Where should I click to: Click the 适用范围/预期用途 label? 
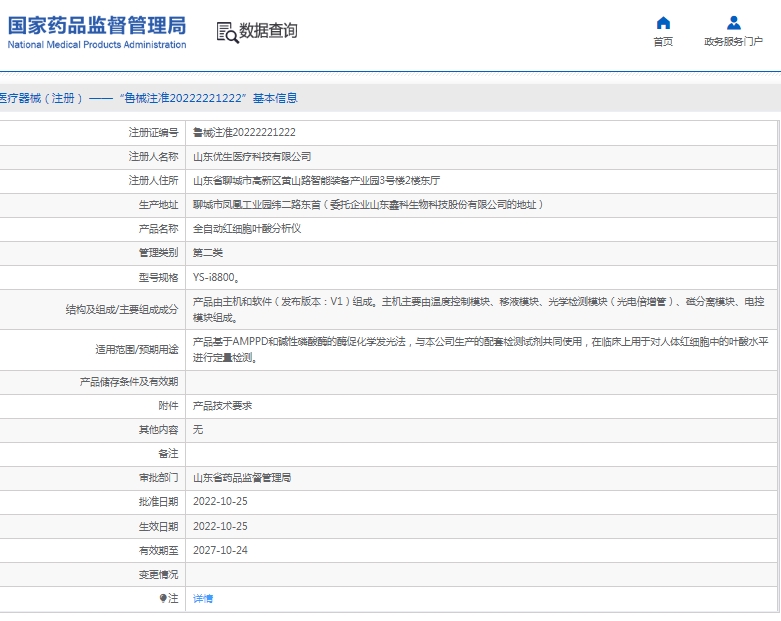(x=137, y=350)
